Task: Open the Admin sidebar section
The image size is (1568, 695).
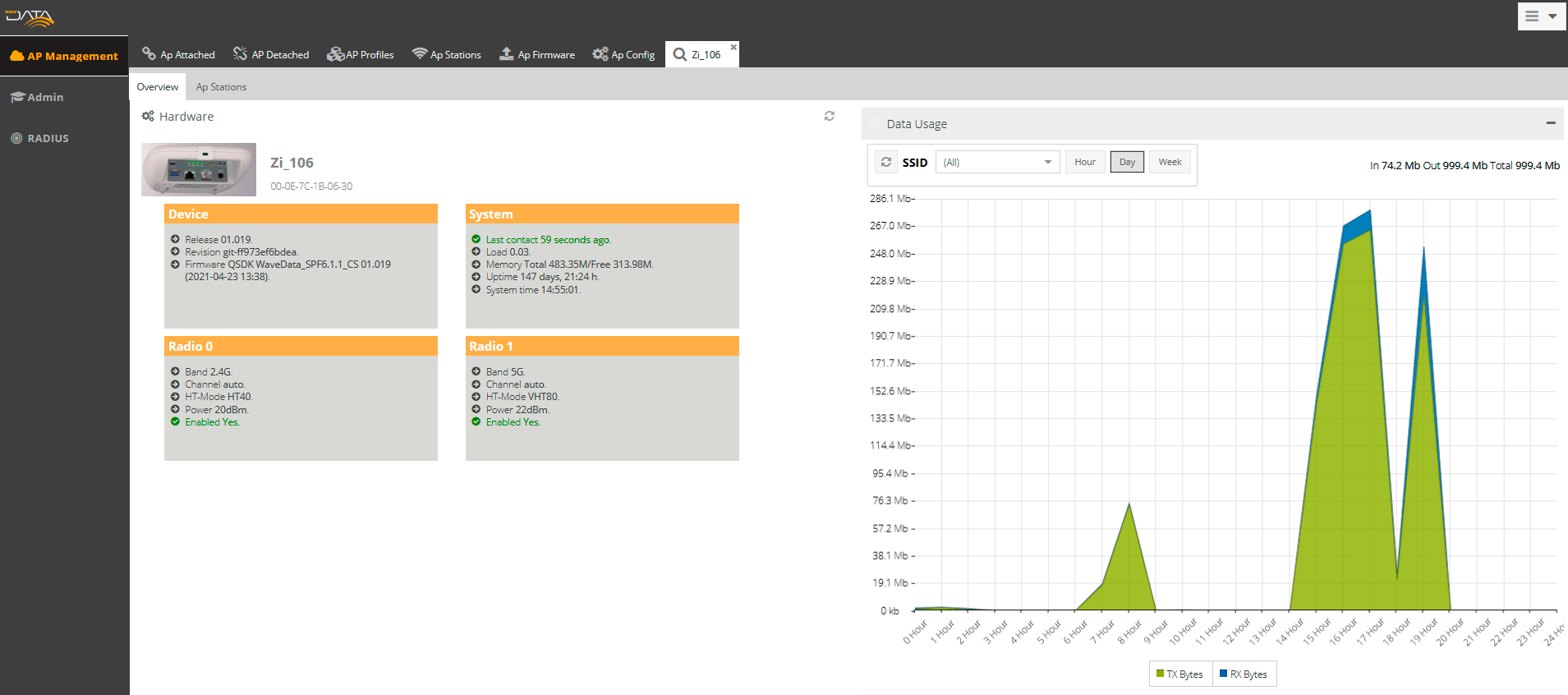Action: pyautogui.click(x=45, y=97)
